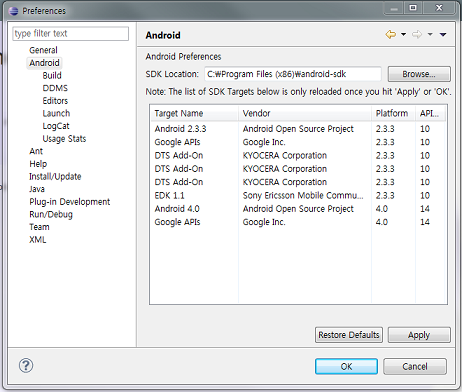
Task: Select Android in preferences tree
Action: (44, 63)
